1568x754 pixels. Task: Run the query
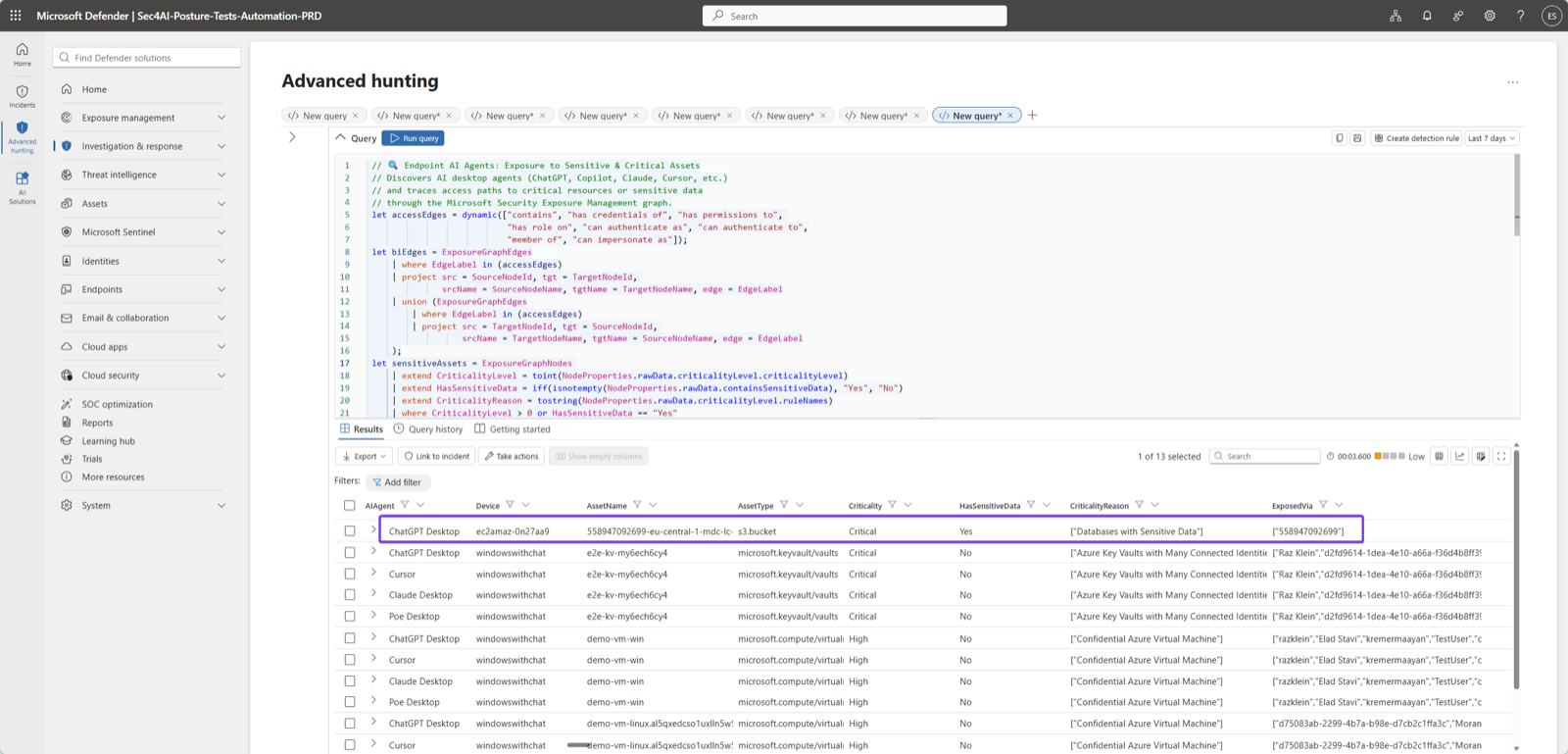pyautogui.click(x=413, y=138)
